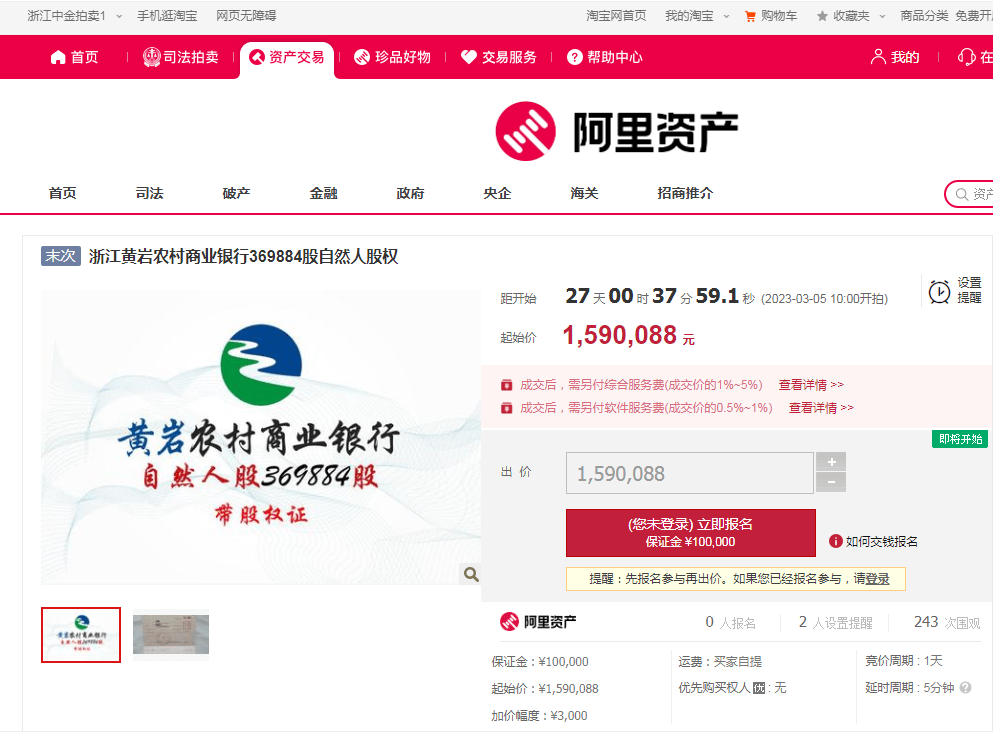This screenshot has width=993, height=735.
Task: Click the customer service headset icon
Action: click(966, 57)
